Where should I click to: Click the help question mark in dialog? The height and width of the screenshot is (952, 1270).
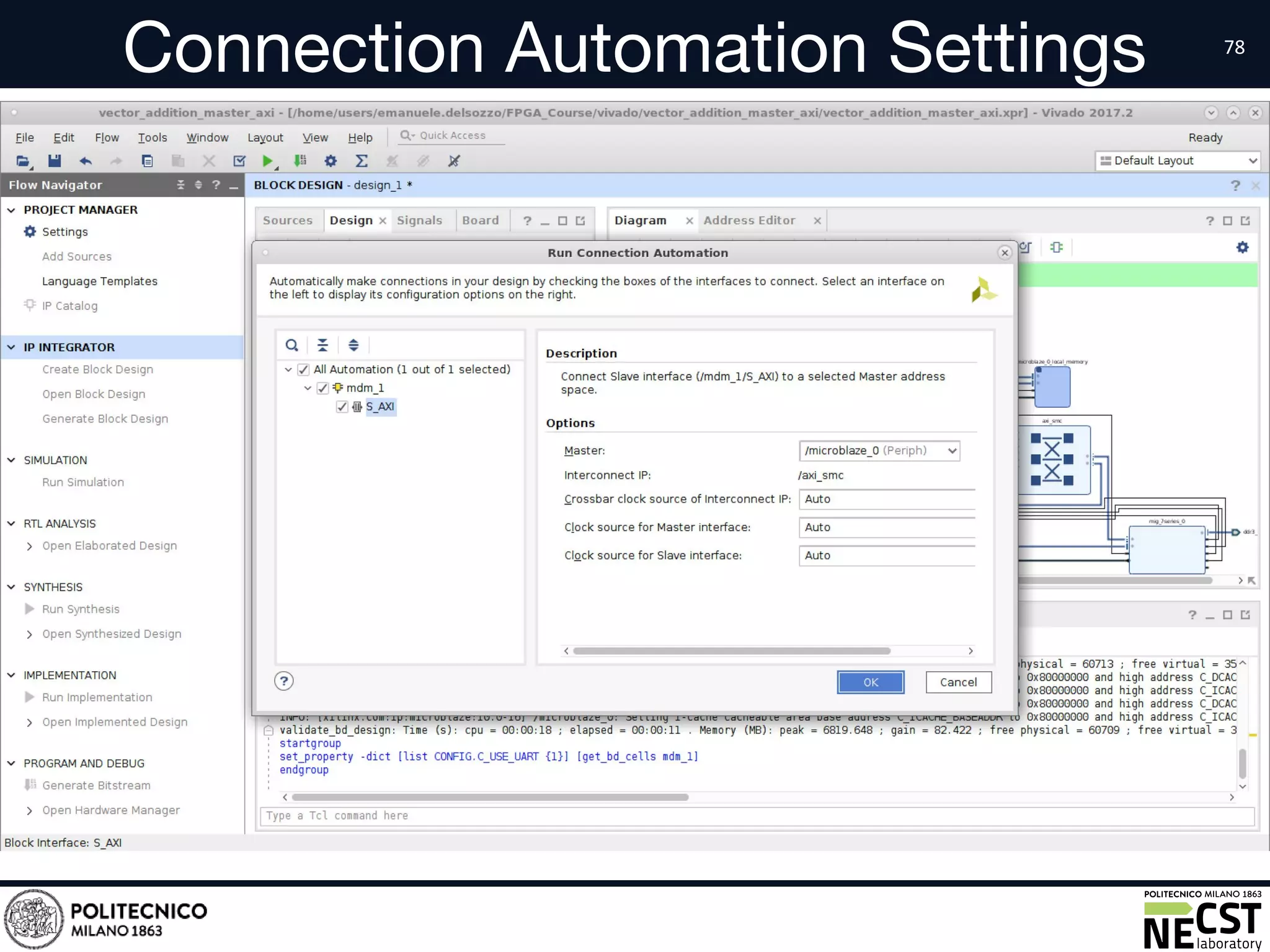pos(284,681)
